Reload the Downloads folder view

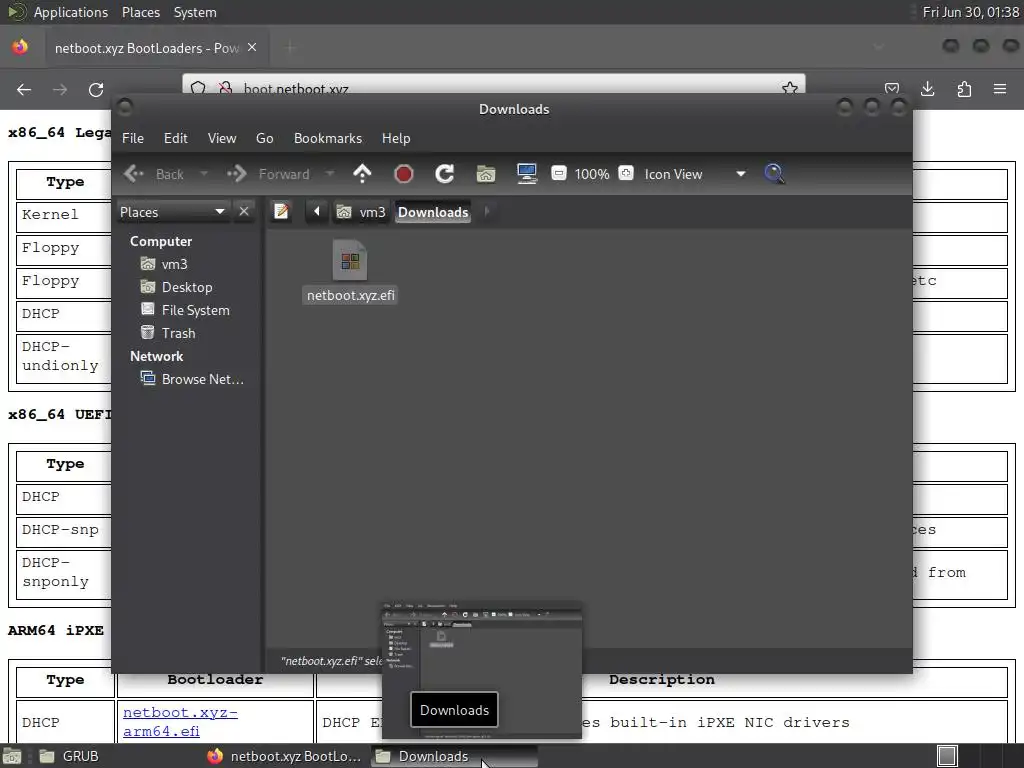[445, 174]
